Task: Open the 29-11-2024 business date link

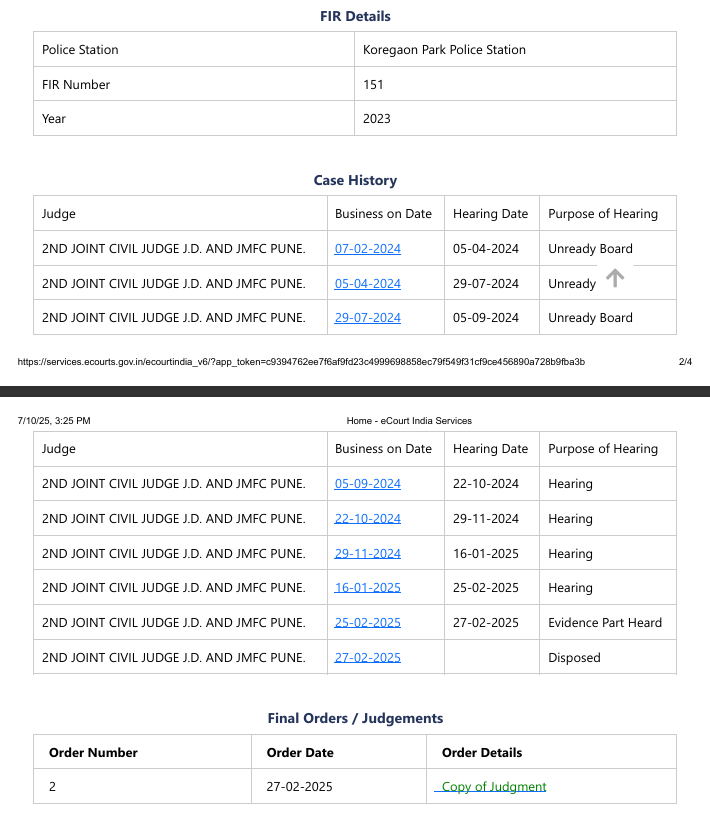Action: pyautogui.click(x=367, y=554)
